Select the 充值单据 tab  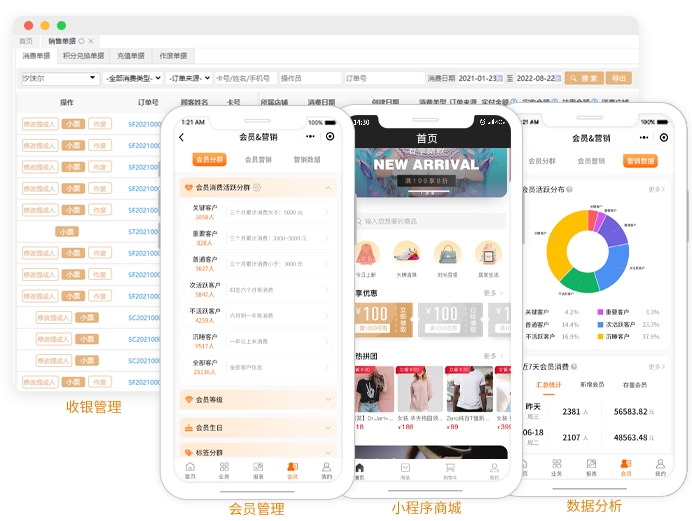coord(131,56)
